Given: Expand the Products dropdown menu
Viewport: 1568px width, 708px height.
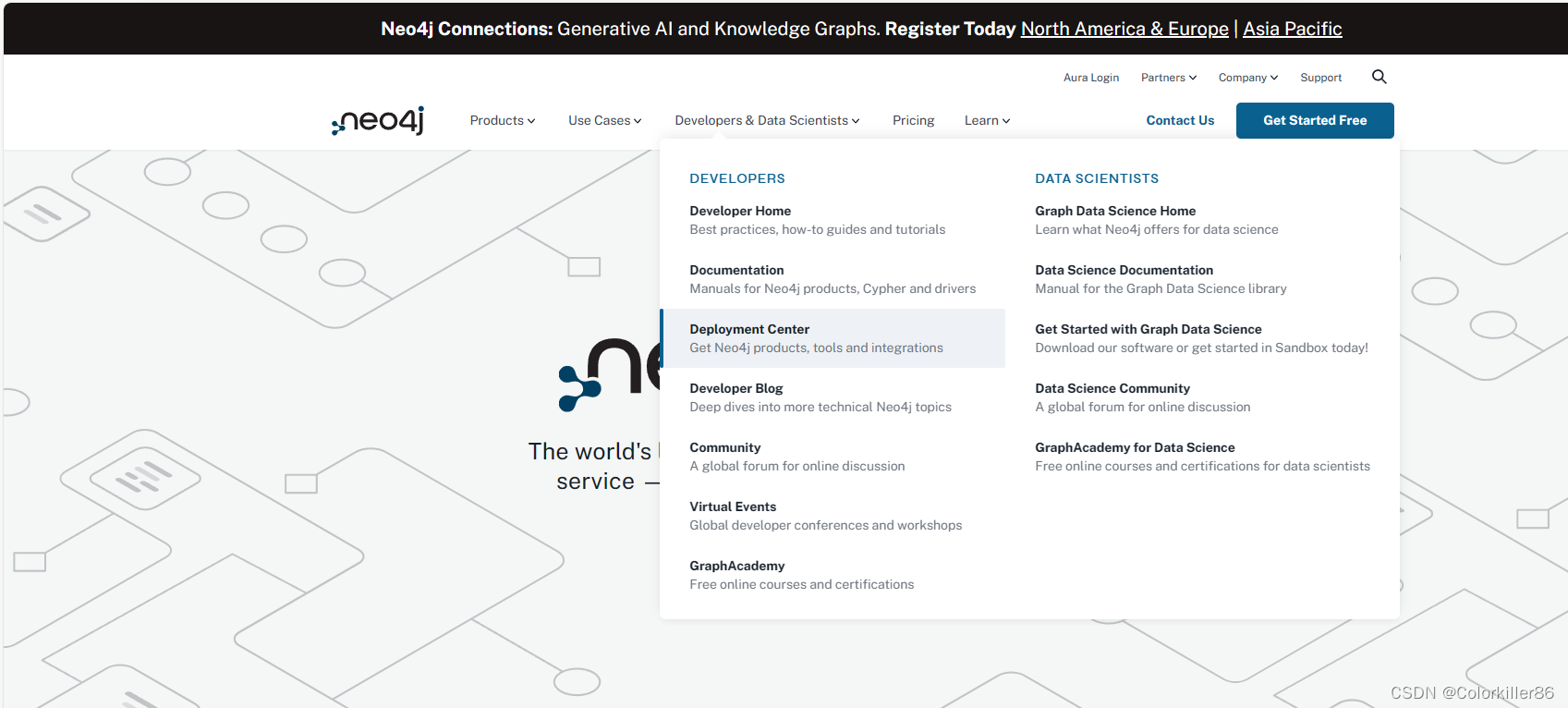Looking at the screenshot, I should [503, 120].
